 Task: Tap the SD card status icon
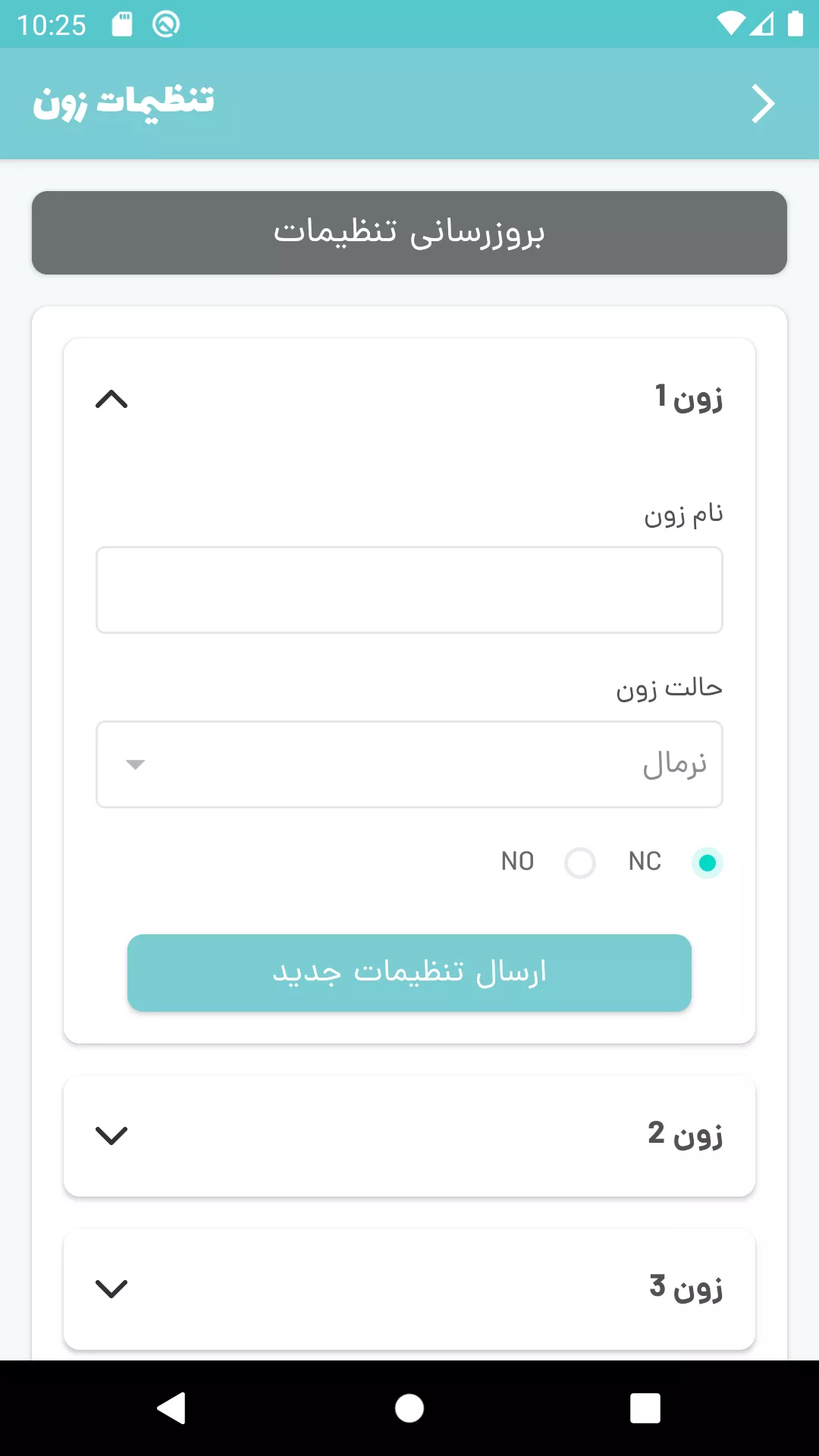pyautogui.click(x=122, y=24)
